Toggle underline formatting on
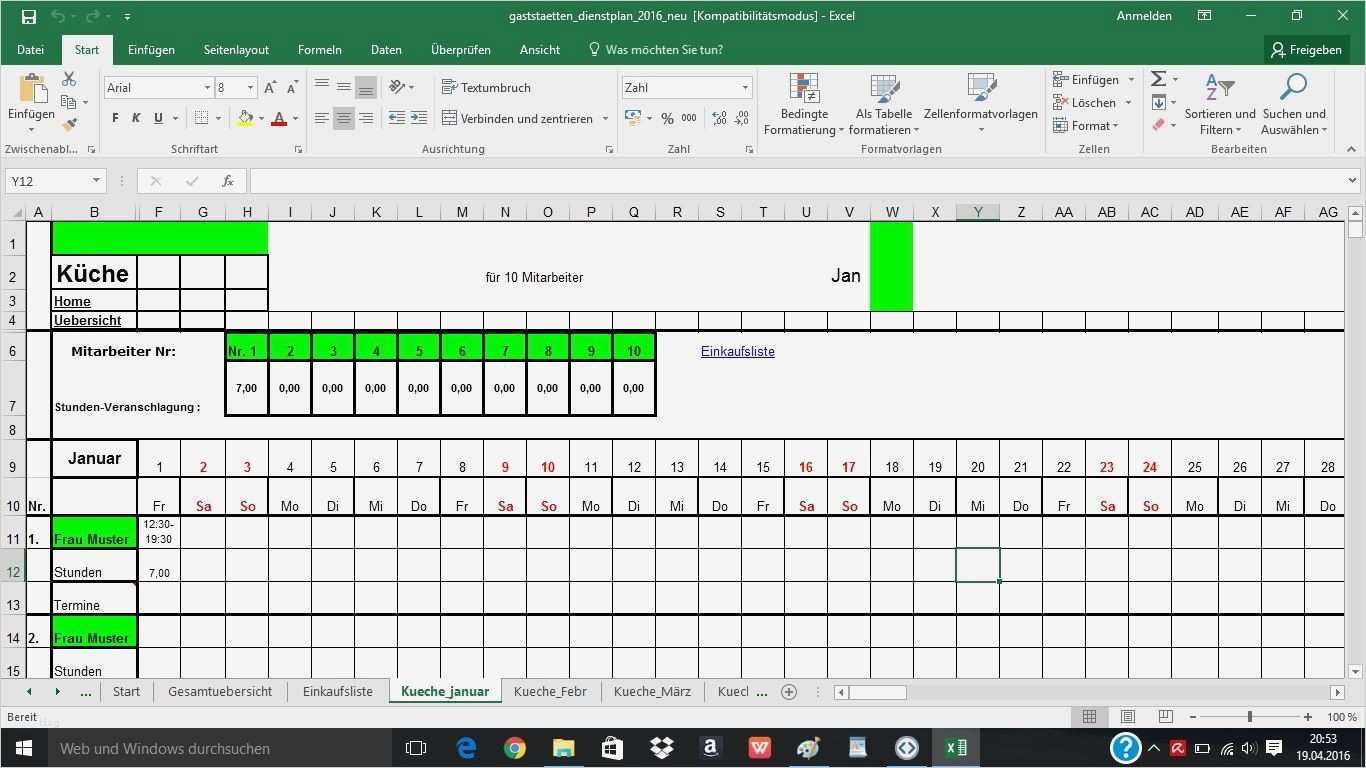This screenshot has width=1366, height=768. 158,118
